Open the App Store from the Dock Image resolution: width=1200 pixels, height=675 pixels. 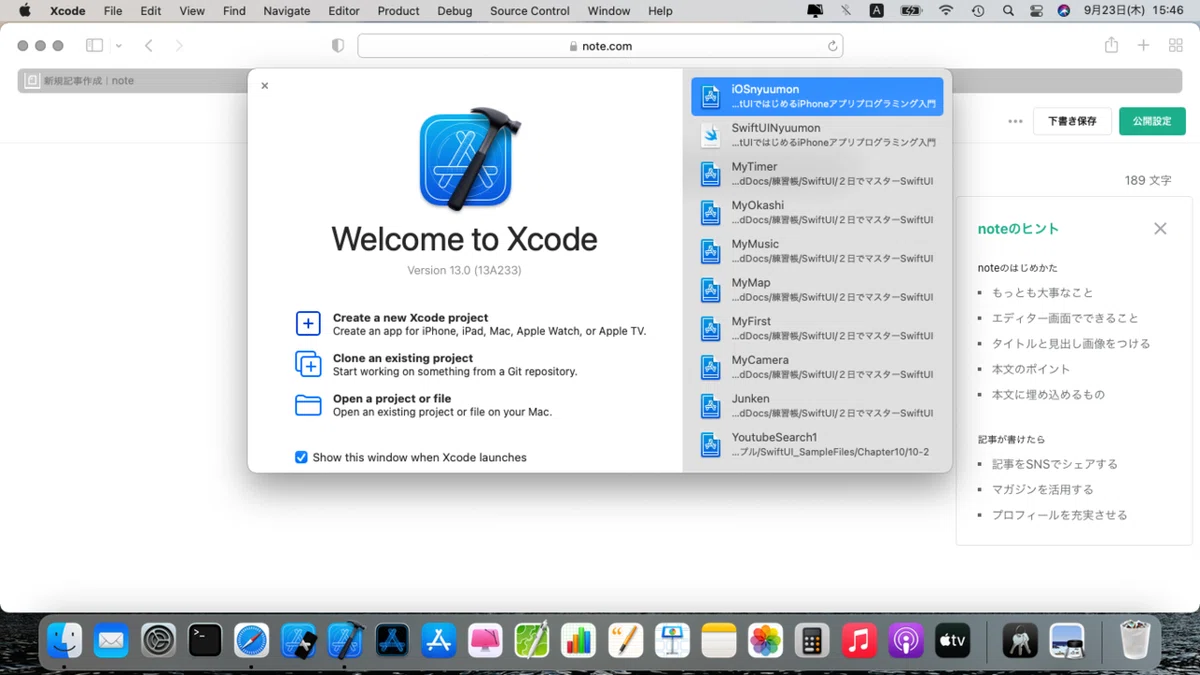439,640
